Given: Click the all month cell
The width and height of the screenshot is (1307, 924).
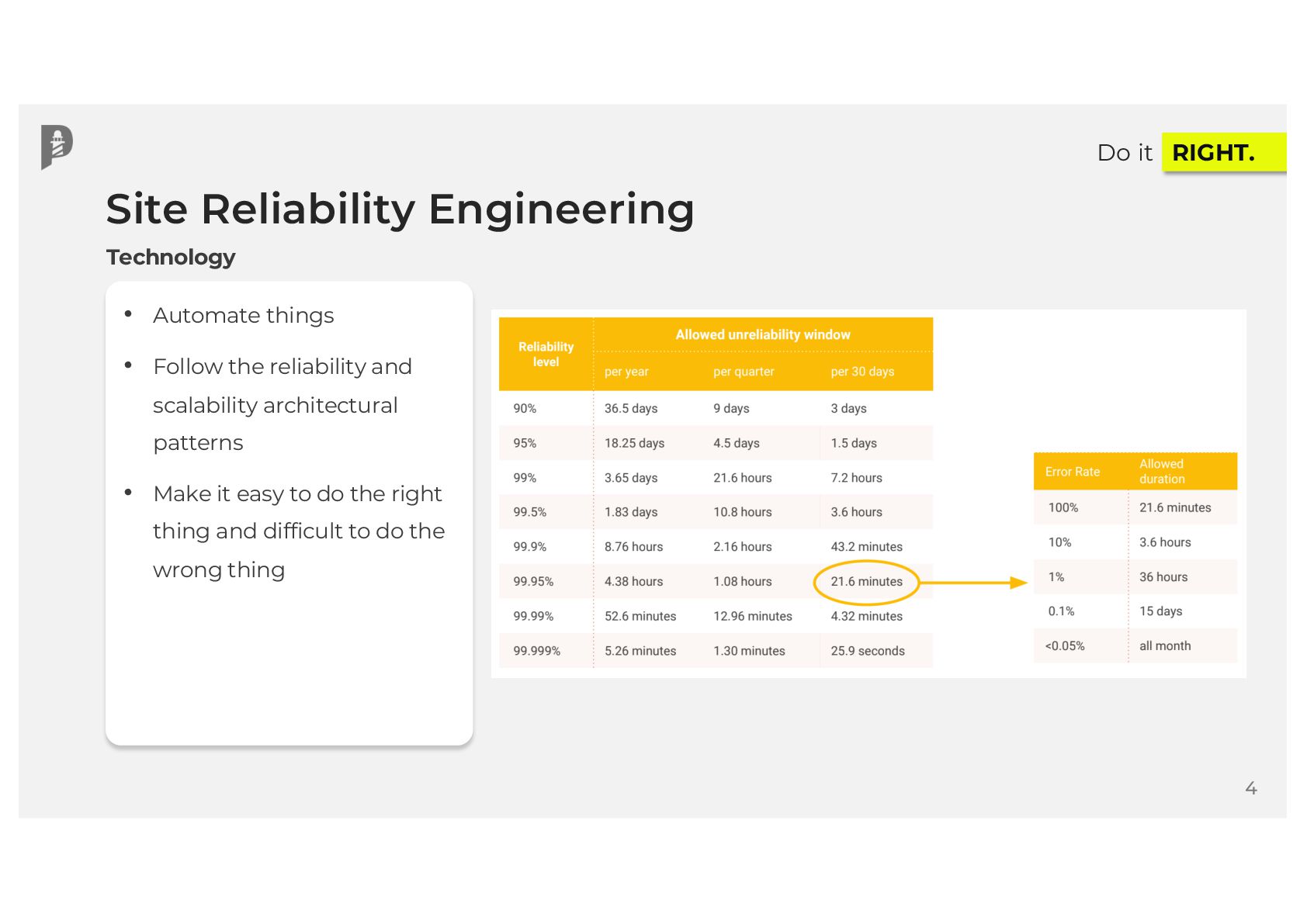Looking at the screenshot, I should point(1164,646).
